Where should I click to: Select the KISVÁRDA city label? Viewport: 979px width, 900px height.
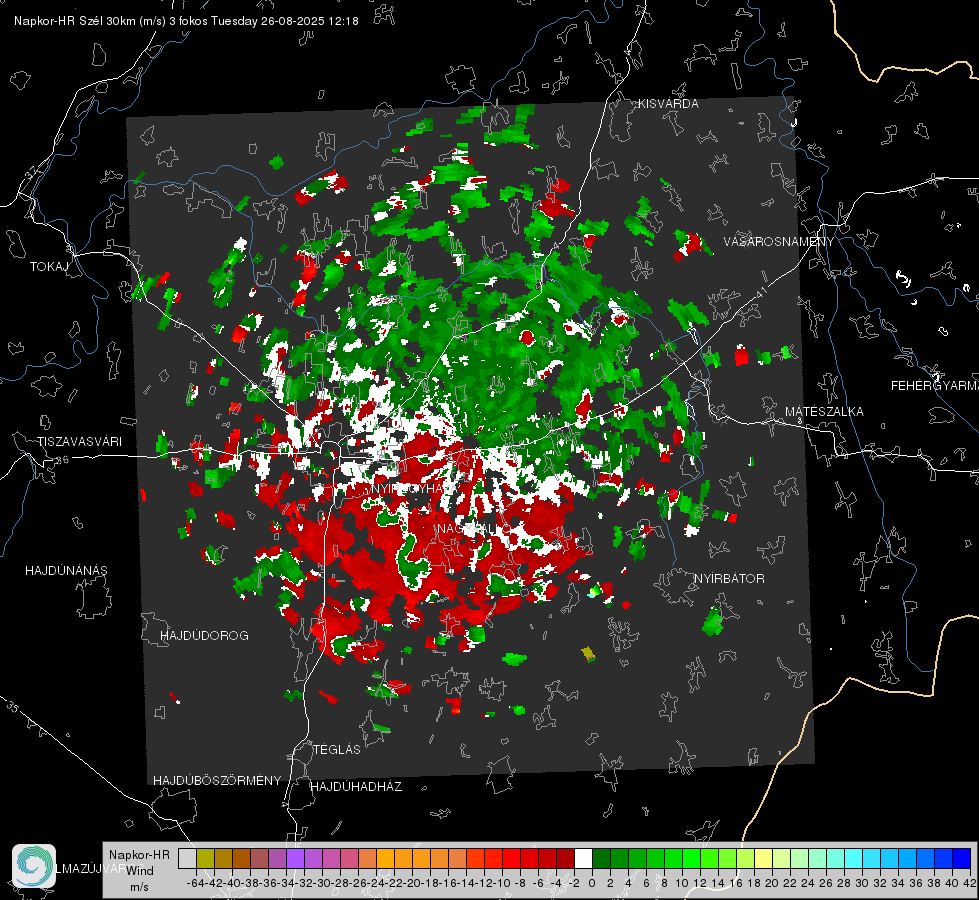668,104
